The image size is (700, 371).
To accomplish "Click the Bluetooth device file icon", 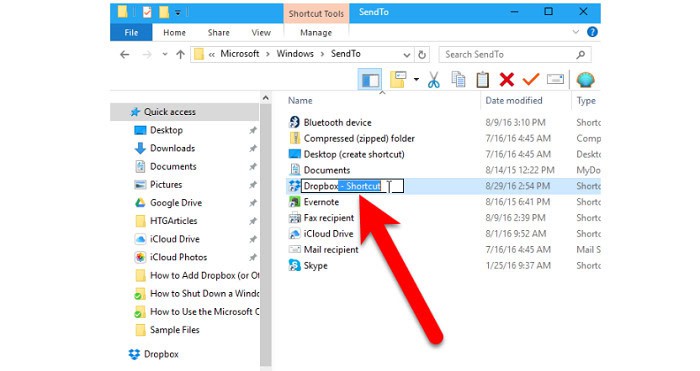I will 295,122.
